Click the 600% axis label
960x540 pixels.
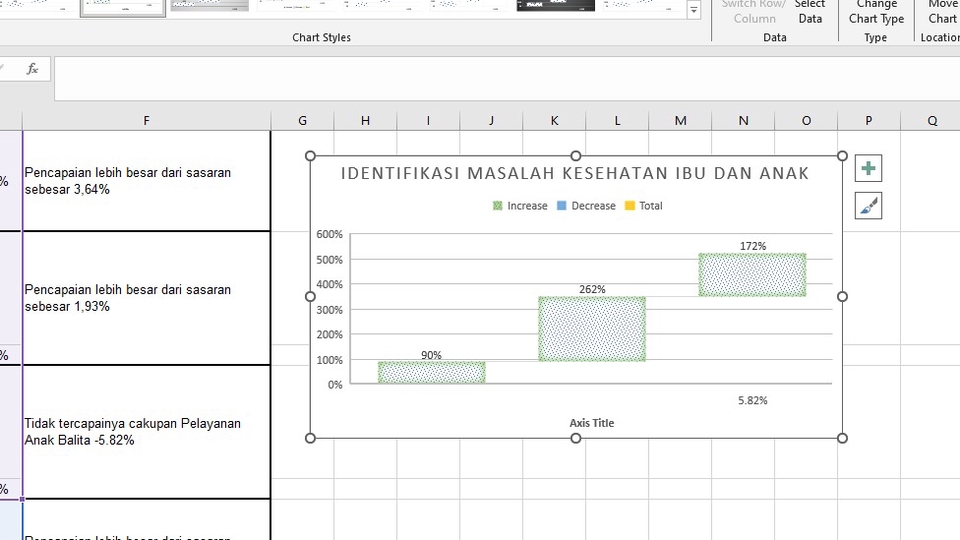coord(329,234)
